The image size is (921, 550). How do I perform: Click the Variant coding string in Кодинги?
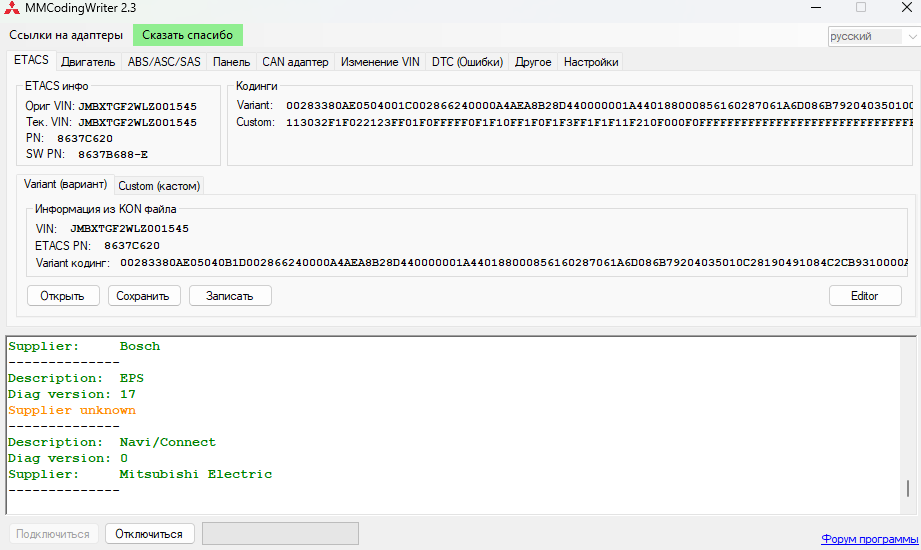pyautogui.click(x=600, y=106)
